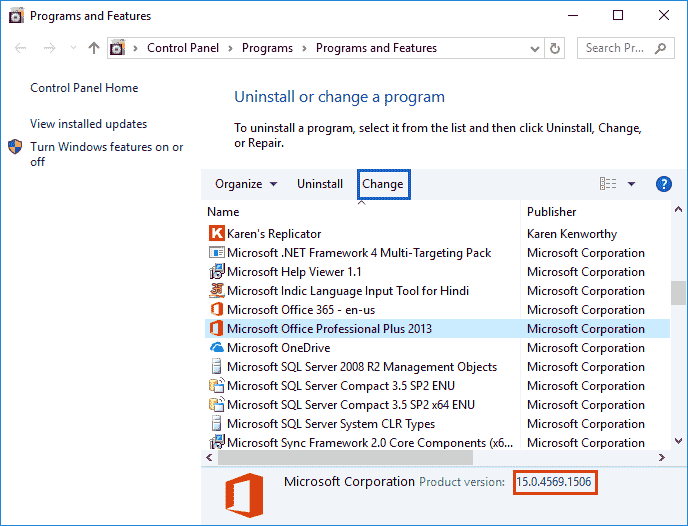Click the horizontal scrollbar right arrow
This screenshot has height=526, width=688.
tap(662, 458)
